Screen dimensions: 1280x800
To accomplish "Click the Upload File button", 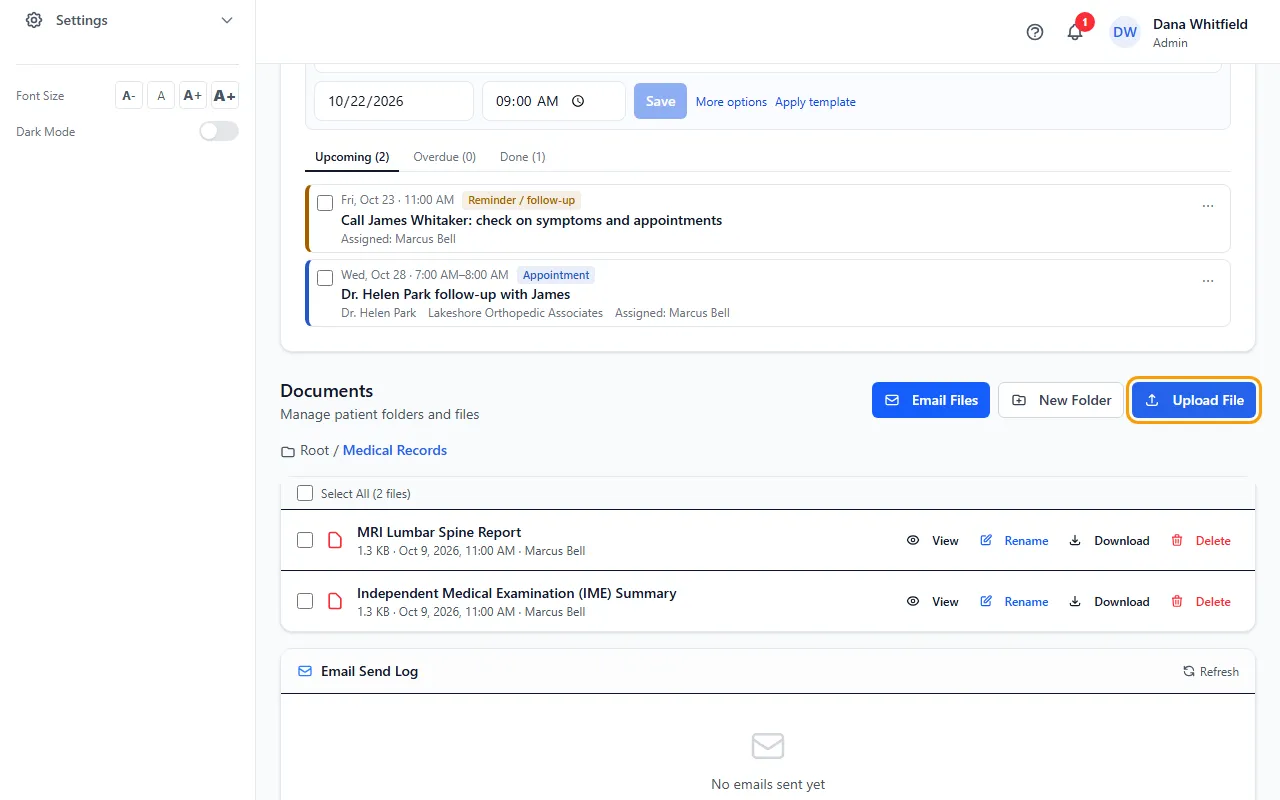I will [x=1194, y=400].
